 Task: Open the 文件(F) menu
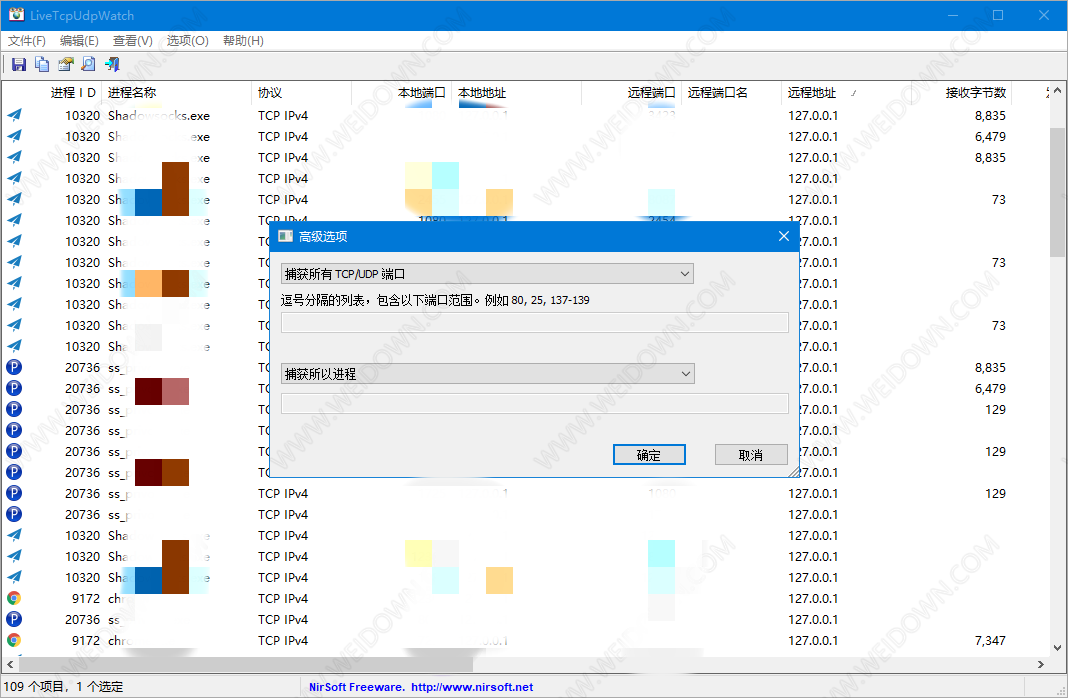click(x=27, y=41)
